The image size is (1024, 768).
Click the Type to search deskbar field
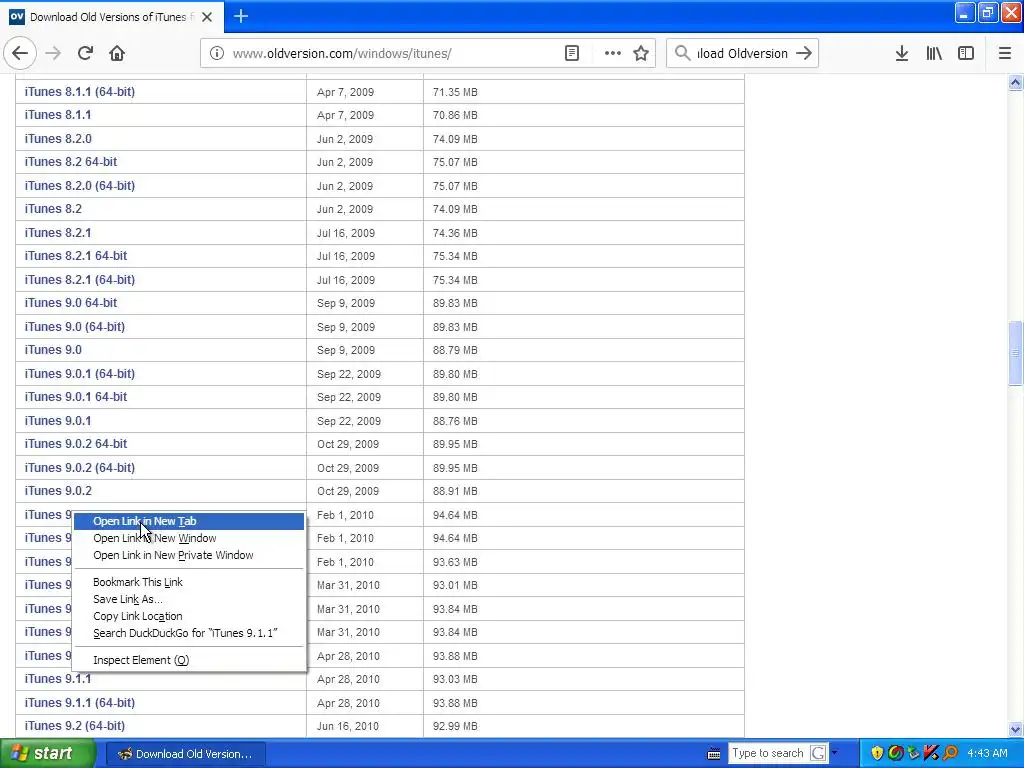pyautogui.click(x=767, y=754)
